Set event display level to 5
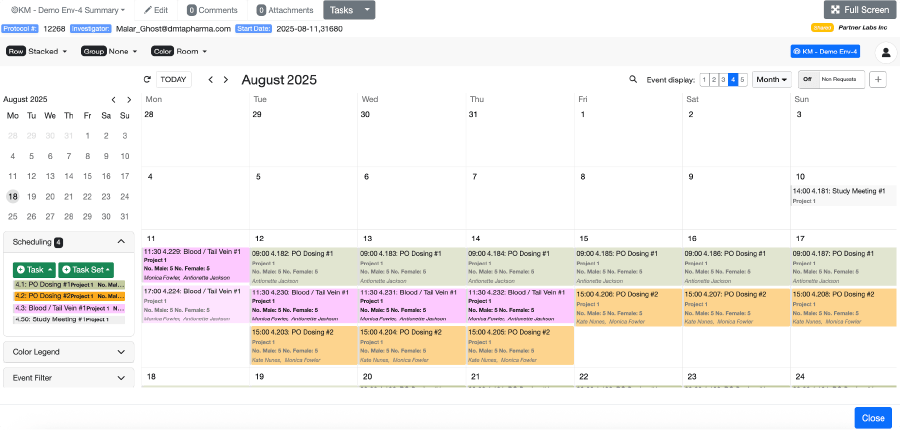 tap(742, 80)
